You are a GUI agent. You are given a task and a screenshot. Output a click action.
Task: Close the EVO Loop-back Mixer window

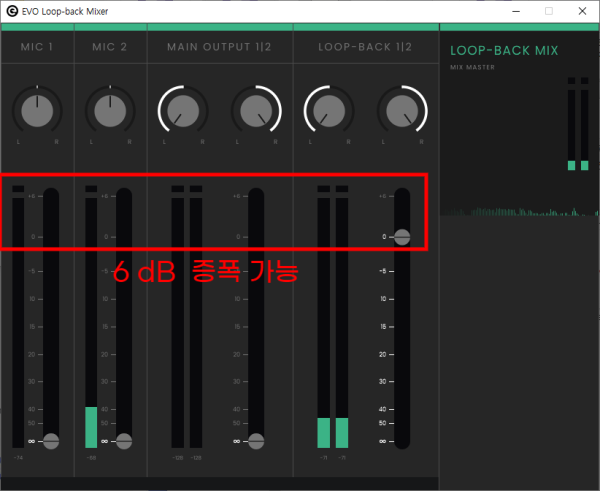coord(582,11)
